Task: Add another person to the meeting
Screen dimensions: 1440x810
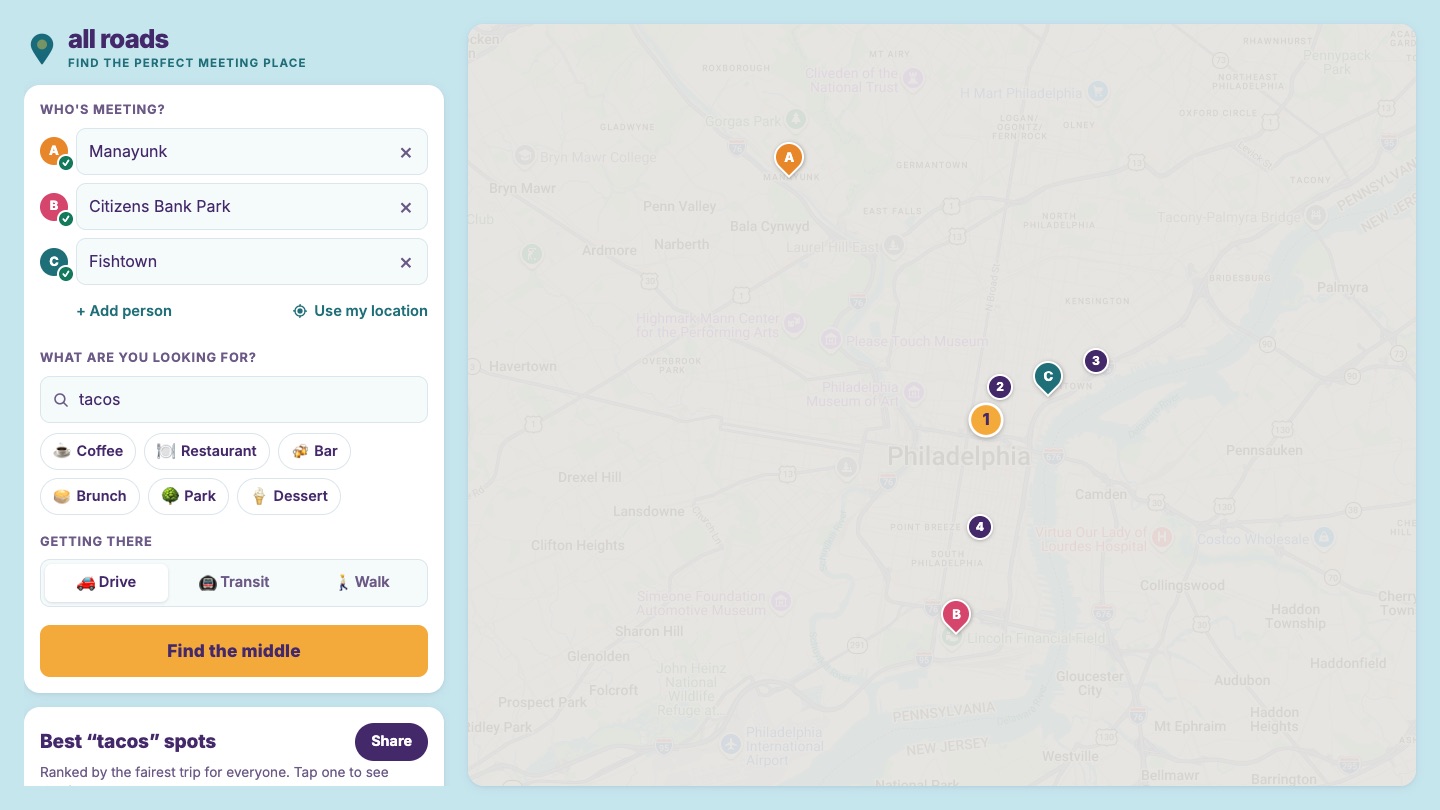Action: point(124,311)
